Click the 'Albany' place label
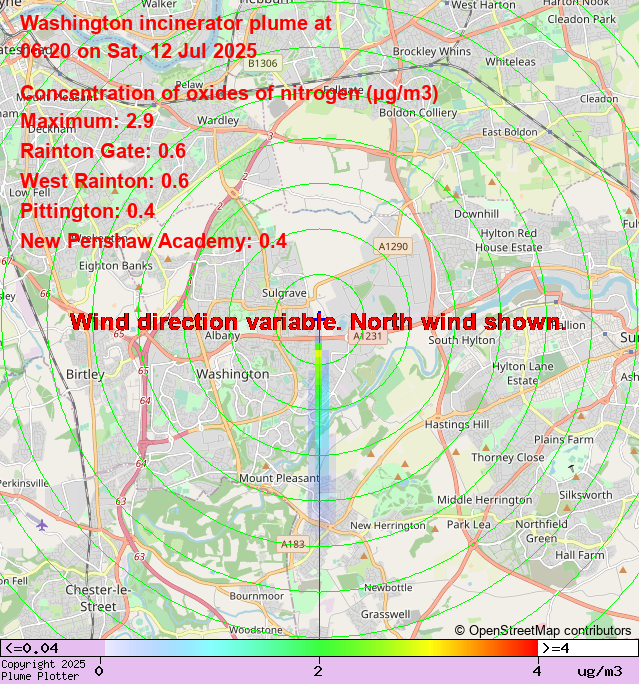 click(x=222, y=336)
